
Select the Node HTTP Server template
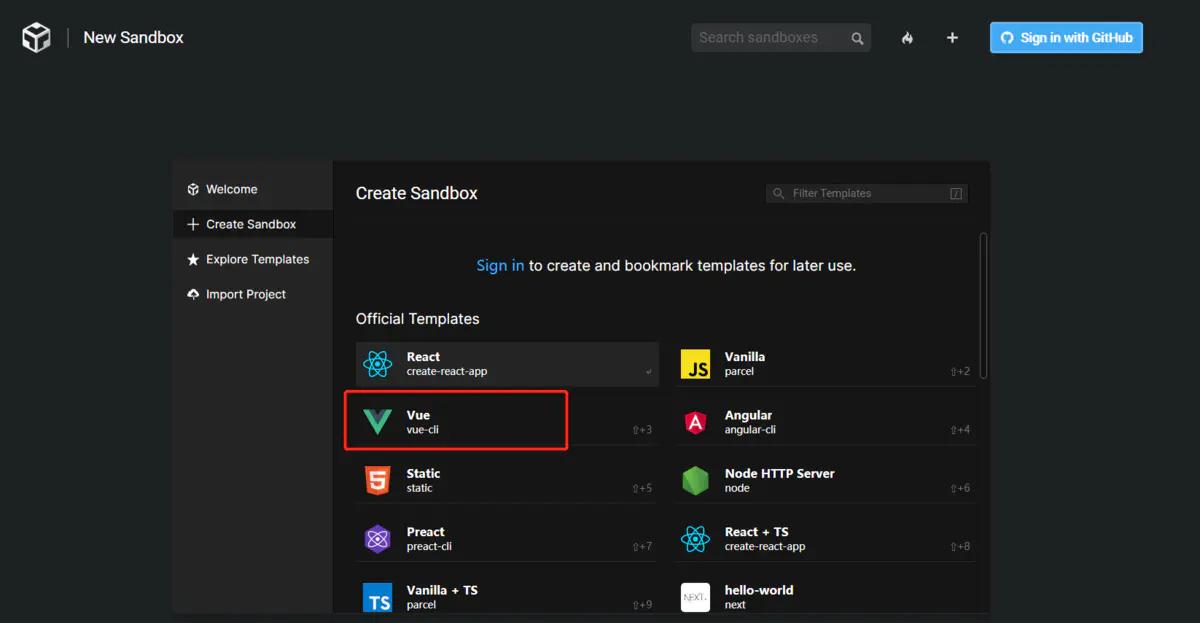coord(825,481)
